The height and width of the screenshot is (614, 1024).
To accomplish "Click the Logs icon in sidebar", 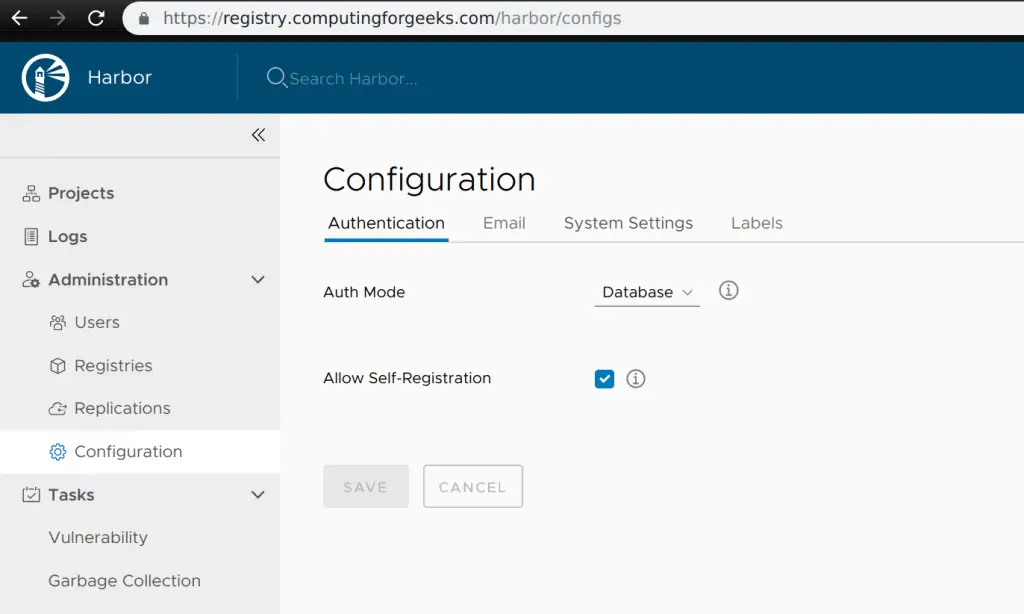I will 31,236.
